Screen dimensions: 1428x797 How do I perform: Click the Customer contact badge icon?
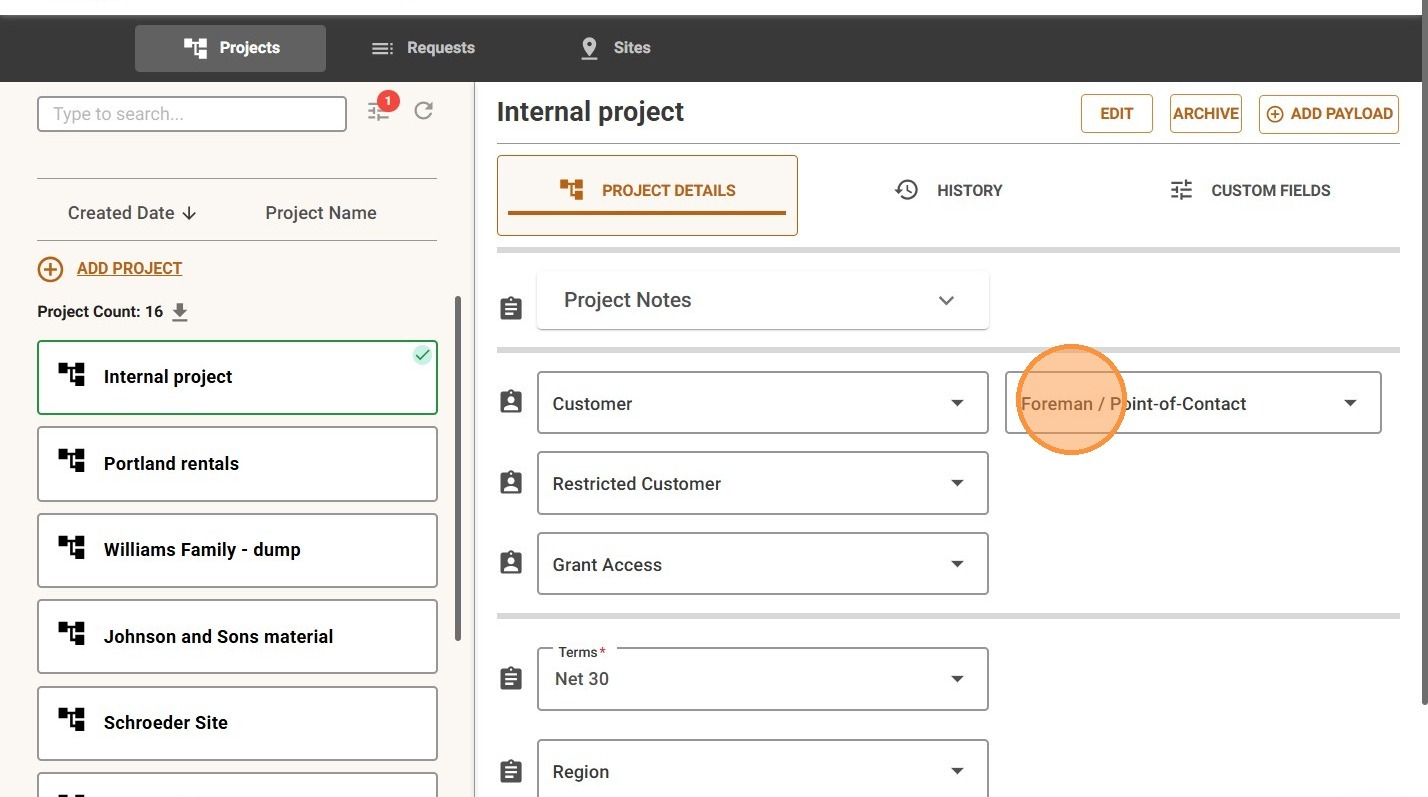click(x=511, y=402)
